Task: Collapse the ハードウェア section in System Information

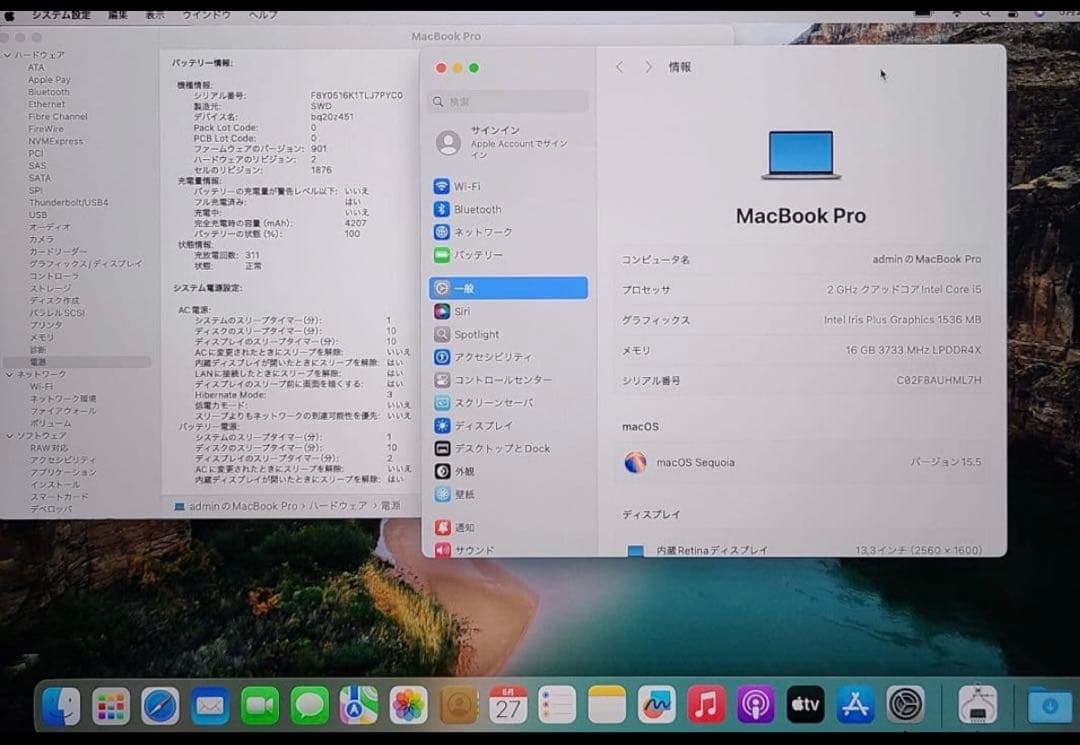Action: [7, 54]
